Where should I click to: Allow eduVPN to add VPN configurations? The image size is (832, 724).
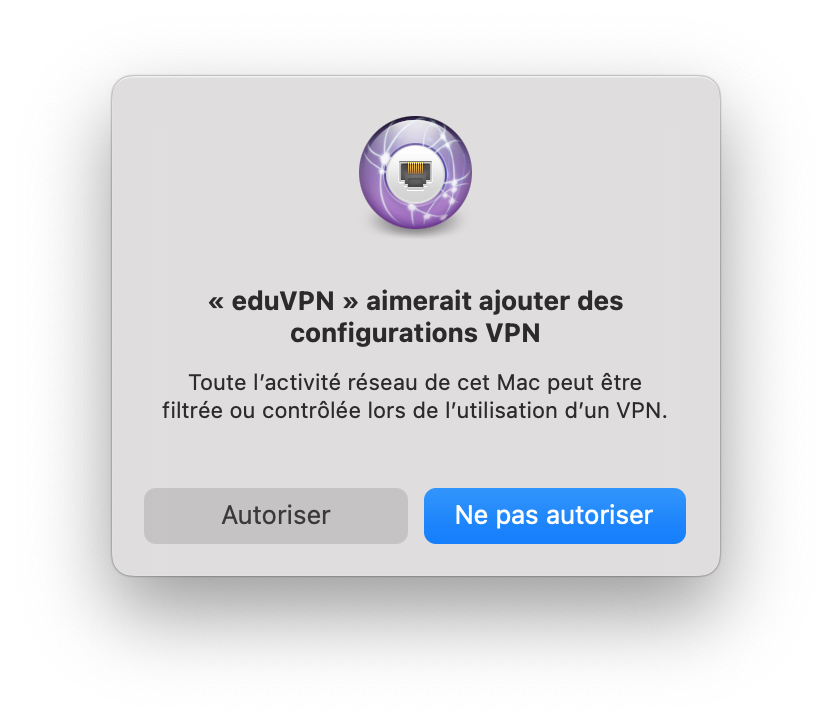click(x=275, y=515)
